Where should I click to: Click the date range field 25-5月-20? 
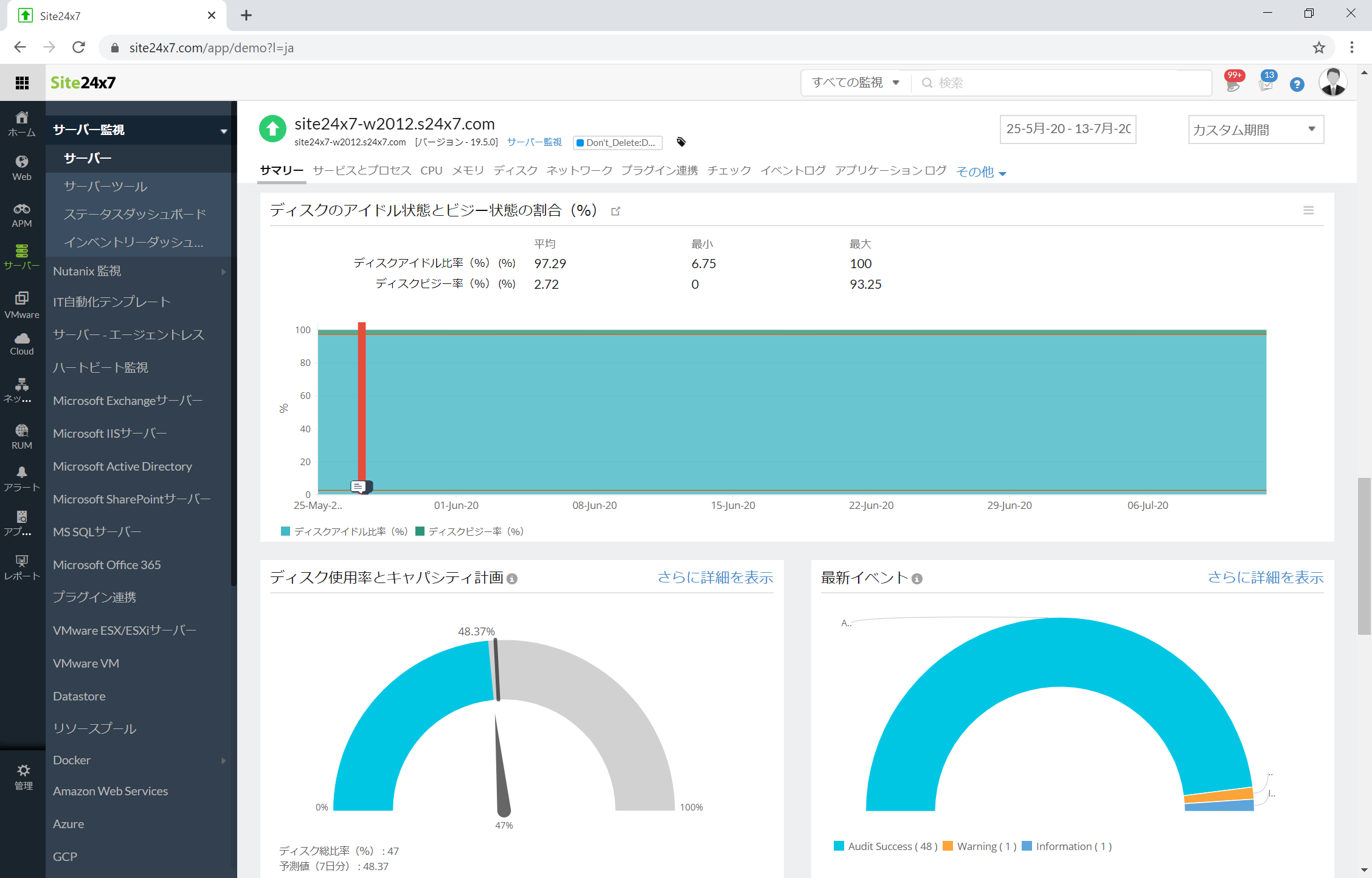[x=1068, y=130]
